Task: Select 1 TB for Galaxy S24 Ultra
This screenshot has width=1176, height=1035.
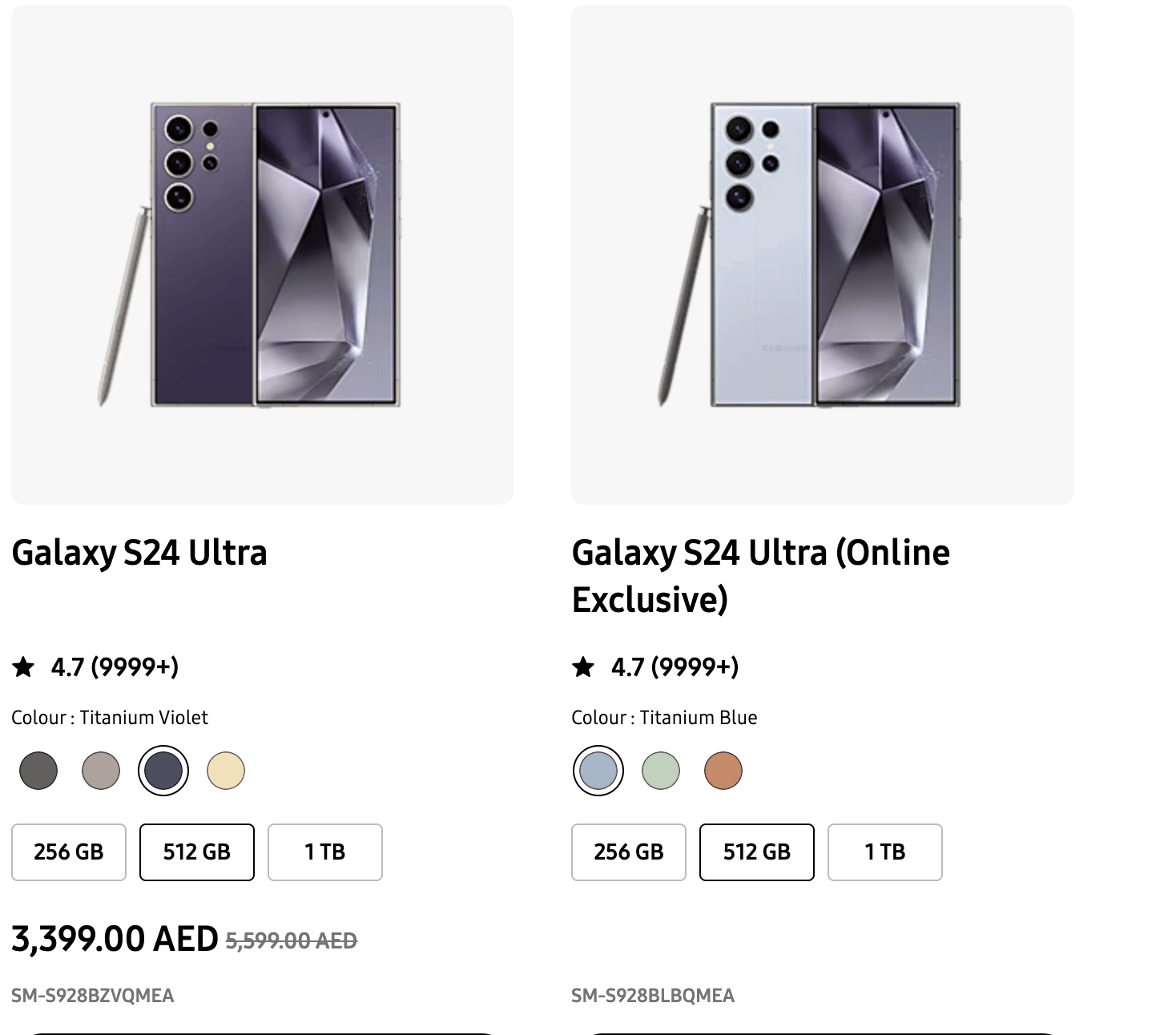Action: click(325, 852)
